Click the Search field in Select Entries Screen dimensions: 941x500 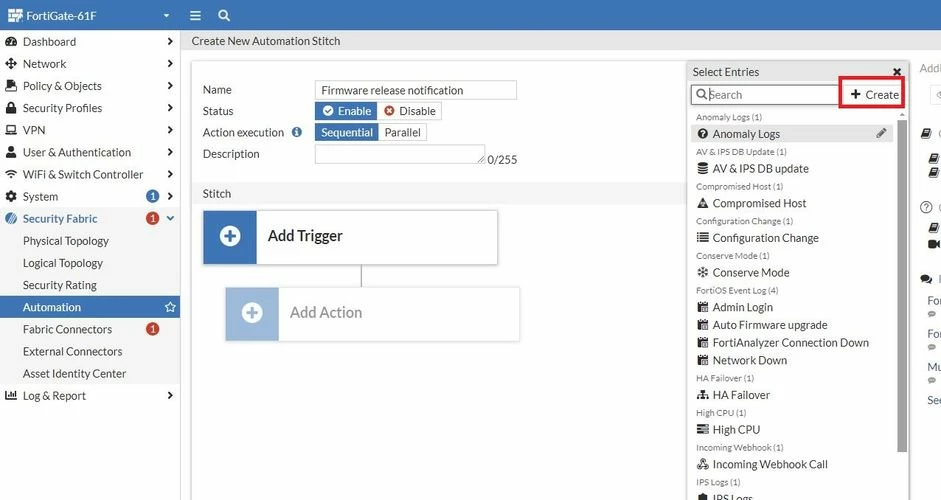[x=765, y=95]
